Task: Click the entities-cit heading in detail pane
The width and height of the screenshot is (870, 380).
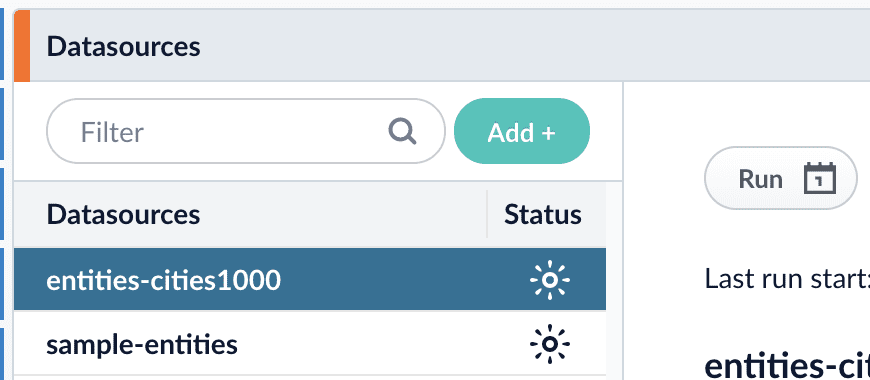Action: (x=787, y=366)
